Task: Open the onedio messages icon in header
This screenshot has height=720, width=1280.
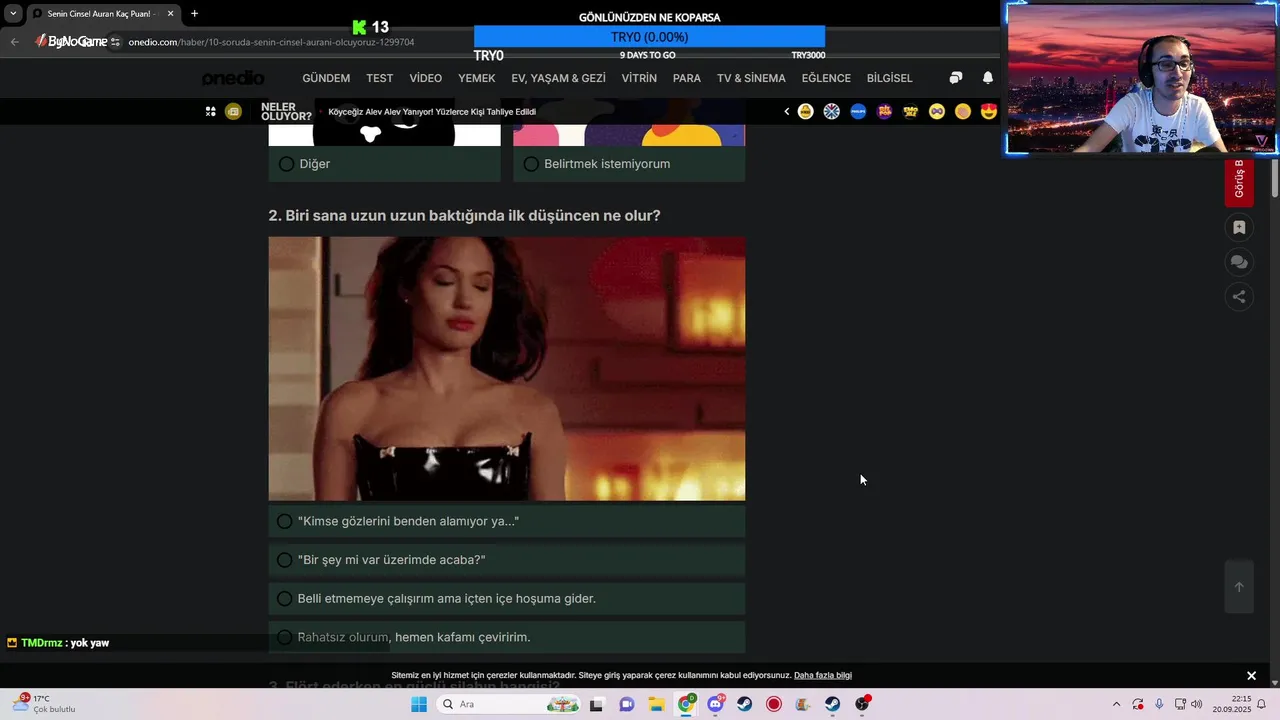Action: (x=956, y=78)
